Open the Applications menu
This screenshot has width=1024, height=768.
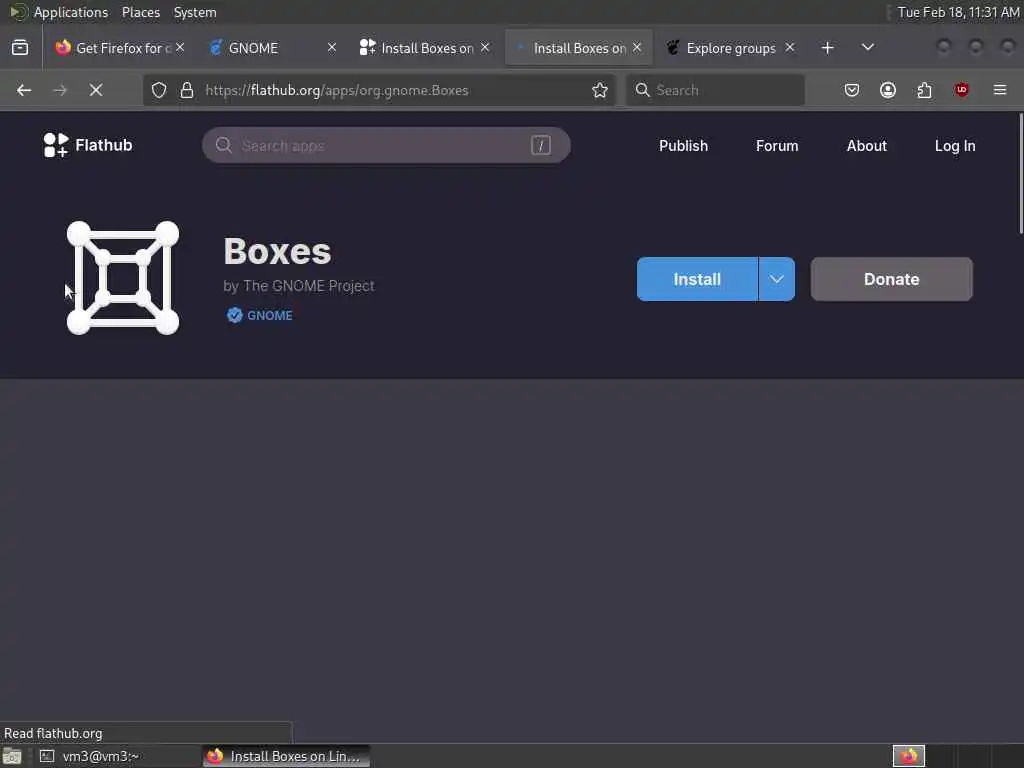coord(71,12)
